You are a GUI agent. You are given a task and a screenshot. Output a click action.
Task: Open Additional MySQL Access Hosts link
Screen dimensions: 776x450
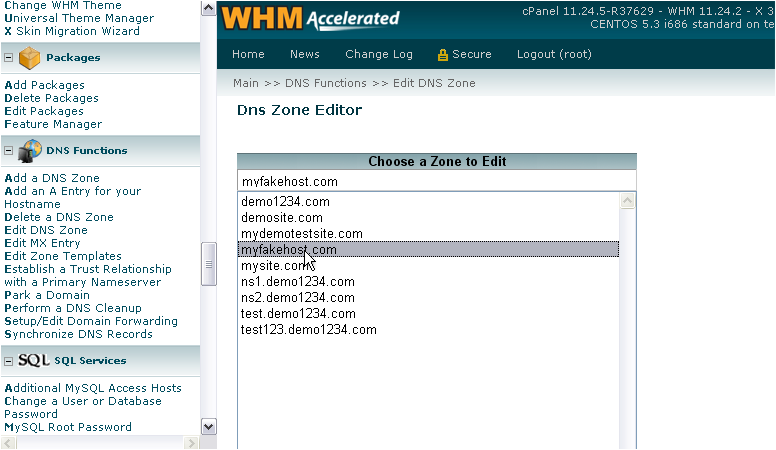(x=93, y=388)
